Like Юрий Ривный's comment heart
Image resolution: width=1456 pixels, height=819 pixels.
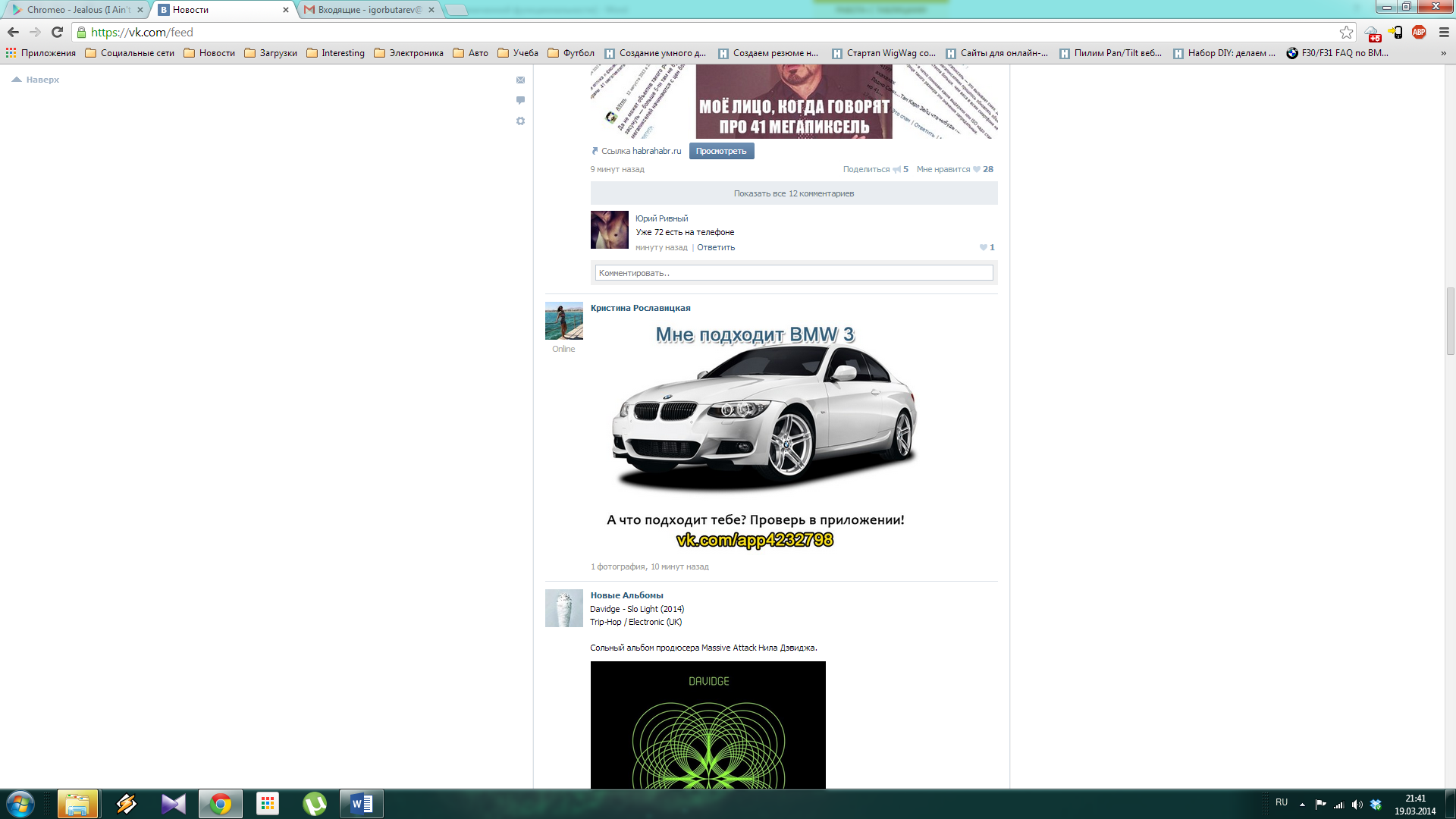click(984, 247)
